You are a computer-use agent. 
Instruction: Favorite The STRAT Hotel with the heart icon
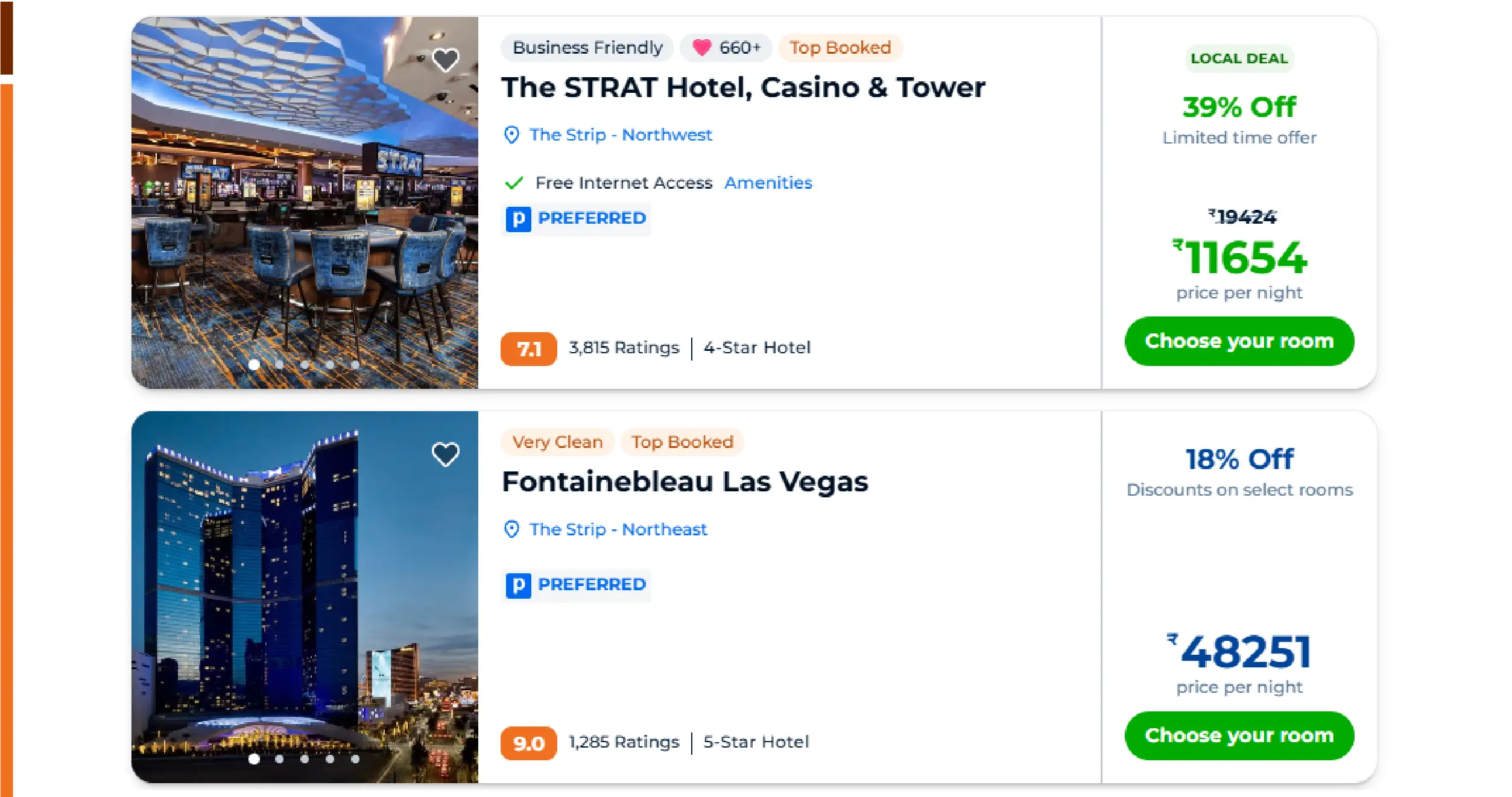446,58
